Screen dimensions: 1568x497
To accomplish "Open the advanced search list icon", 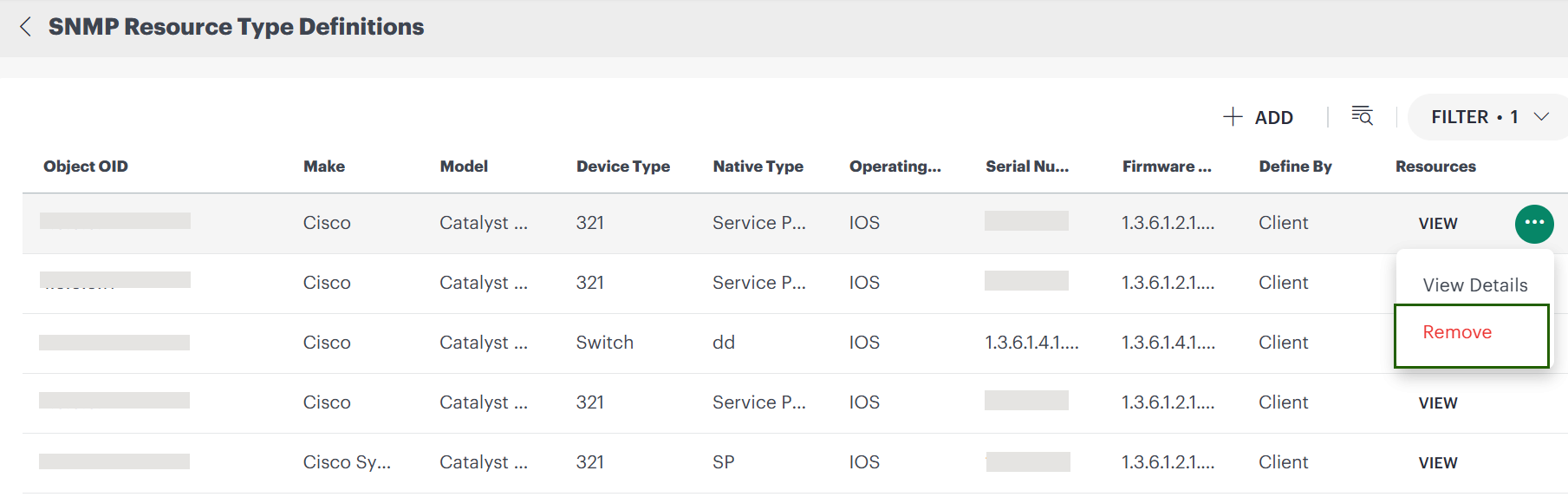I will (x=1362, y=115).
